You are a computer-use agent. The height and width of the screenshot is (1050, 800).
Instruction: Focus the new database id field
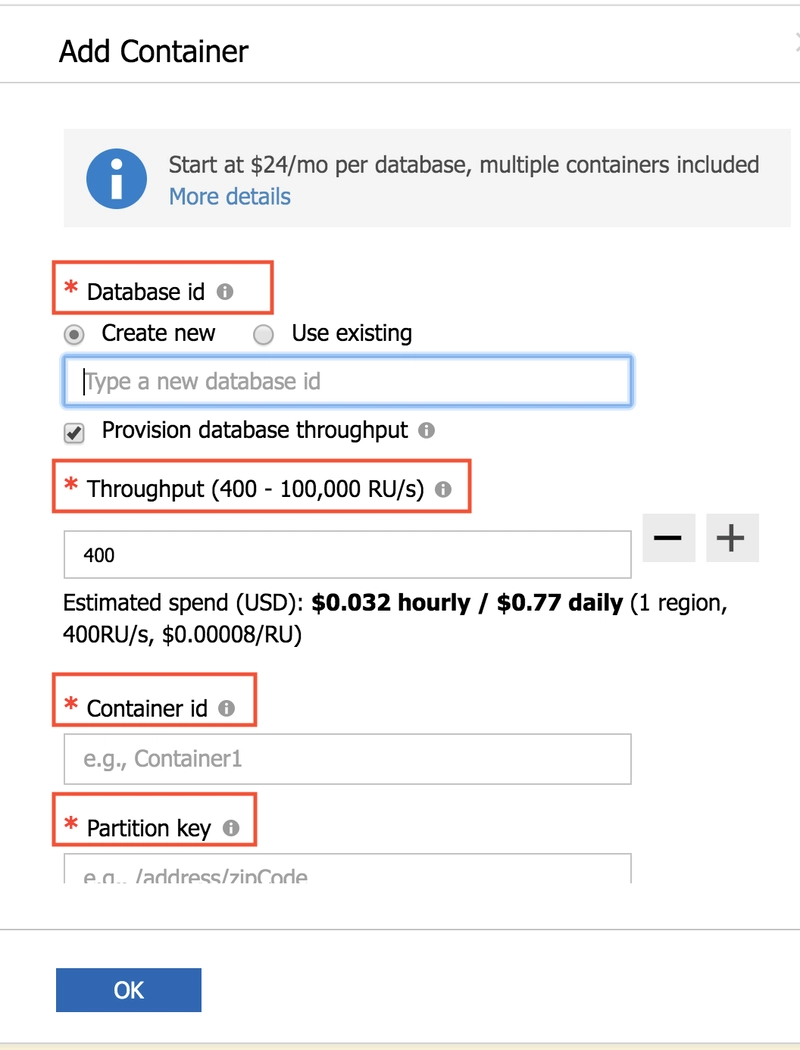[x=347, y=381]
